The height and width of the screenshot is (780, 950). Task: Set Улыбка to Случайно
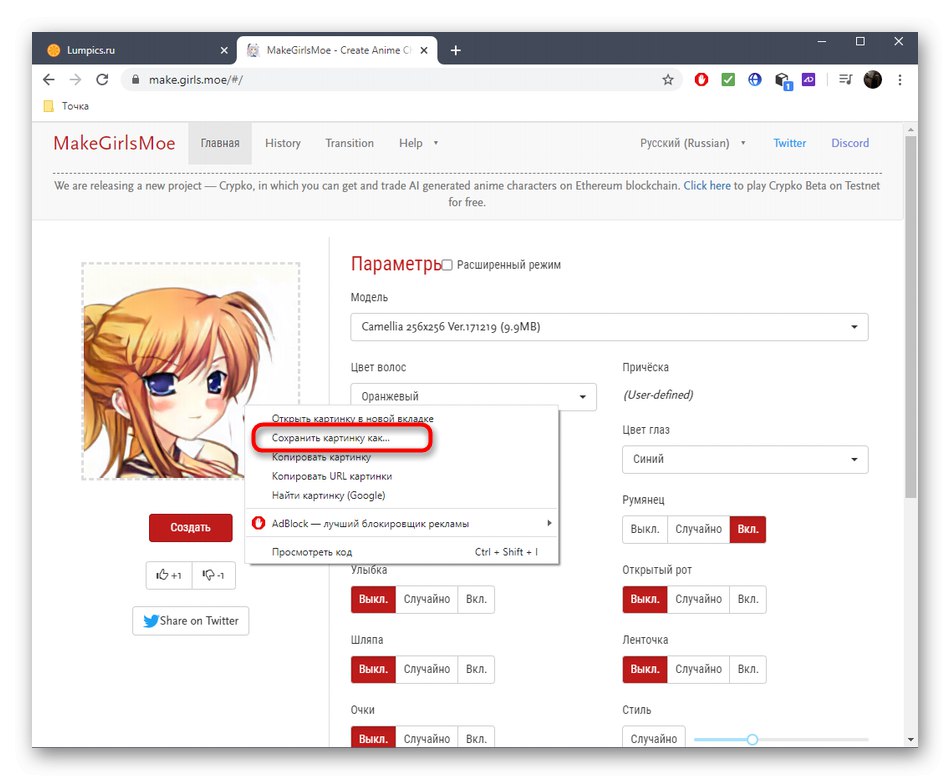[427, 599]
